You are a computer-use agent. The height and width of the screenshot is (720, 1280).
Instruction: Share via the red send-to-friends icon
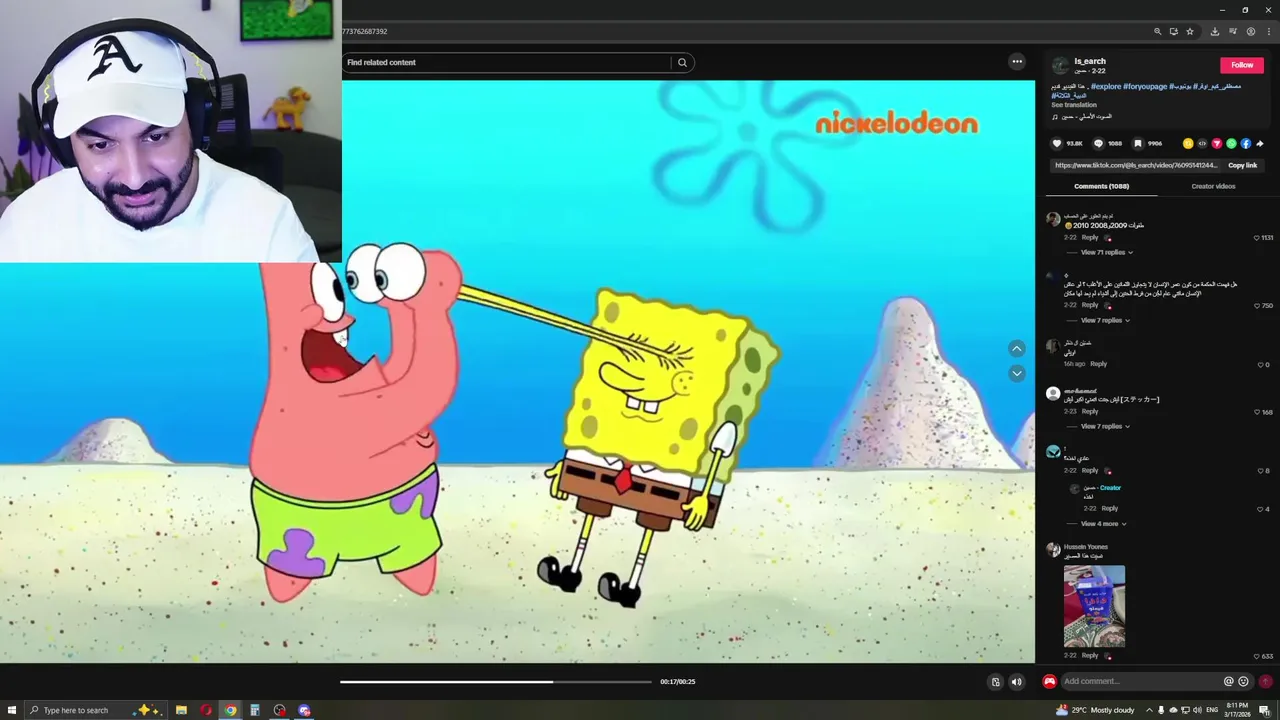pyautogui.click(x=1217, y=143)
